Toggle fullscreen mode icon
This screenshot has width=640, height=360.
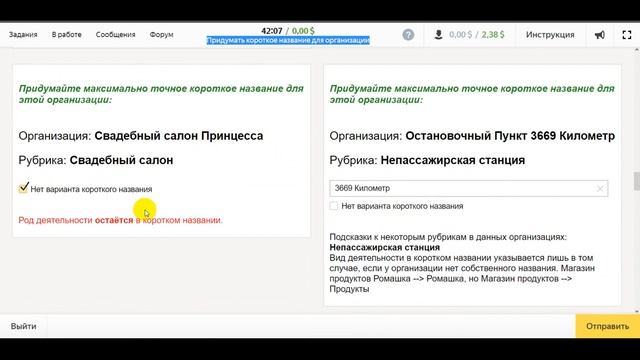point(627,35)
